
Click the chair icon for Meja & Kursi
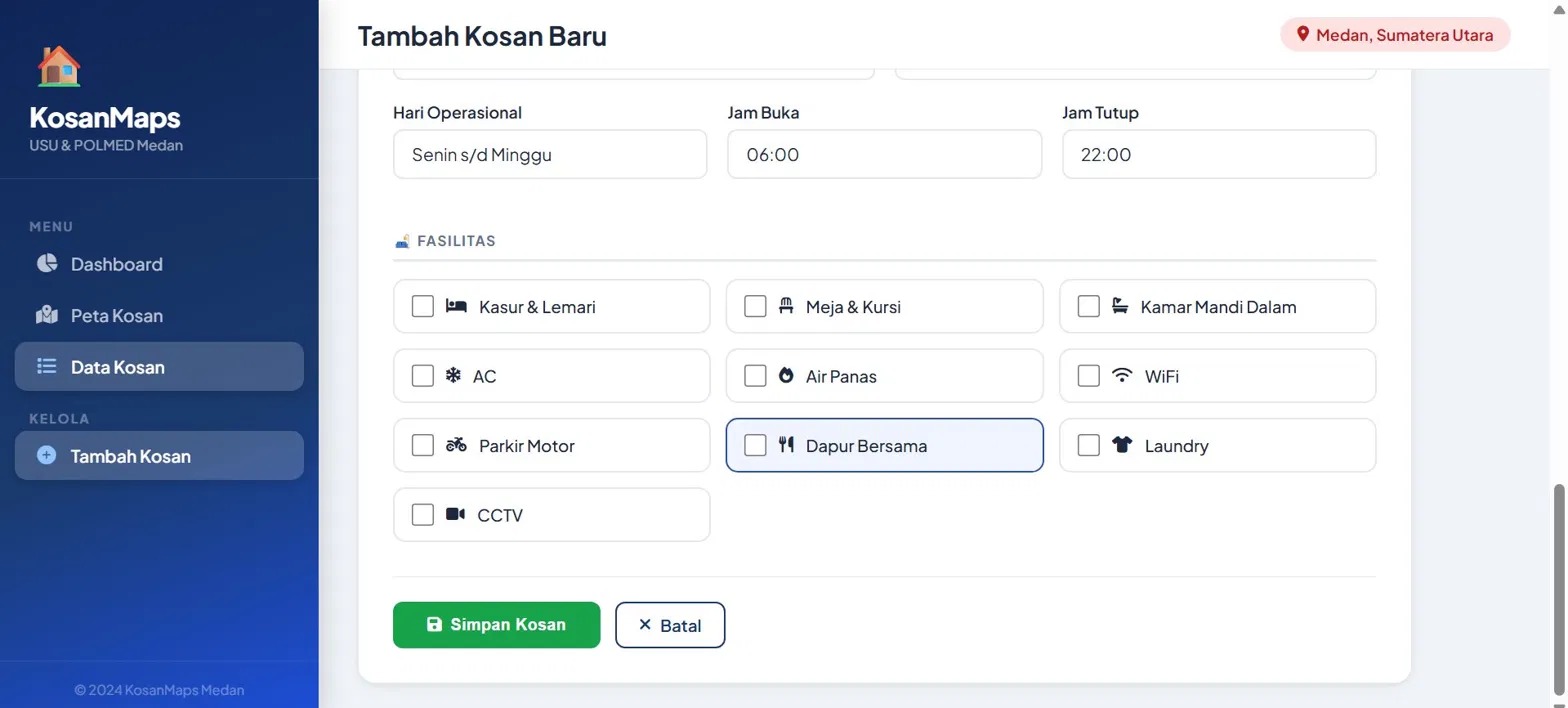click(x=786, y=306)
